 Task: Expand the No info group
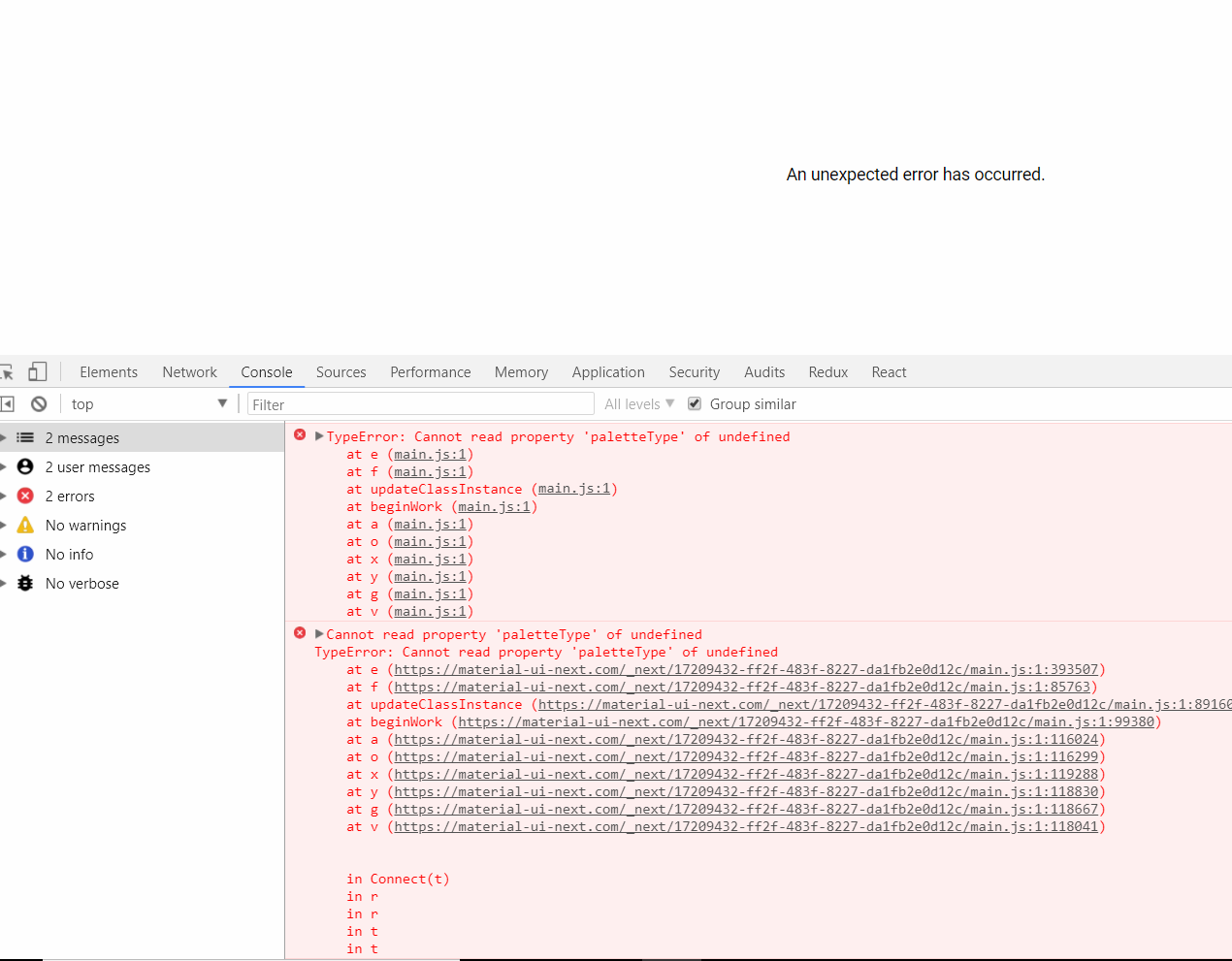pyautogui.click(x=4, y=555)
